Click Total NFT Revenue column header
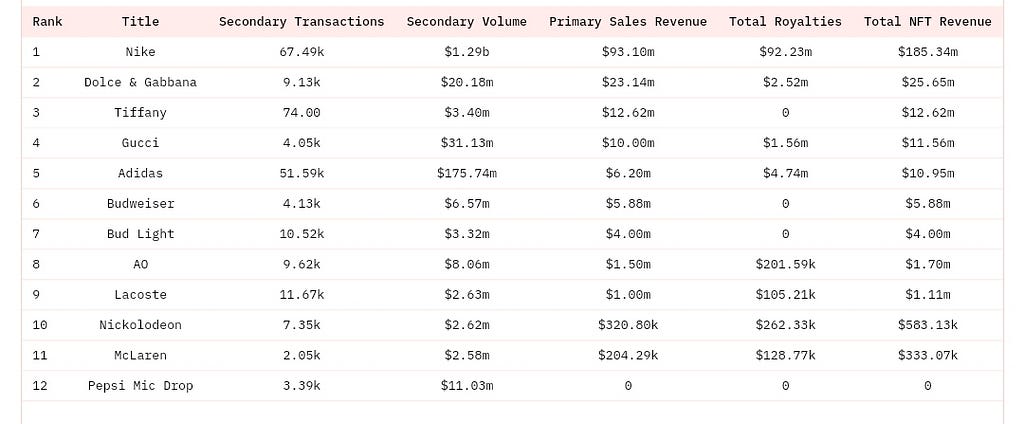 [928, 22]
